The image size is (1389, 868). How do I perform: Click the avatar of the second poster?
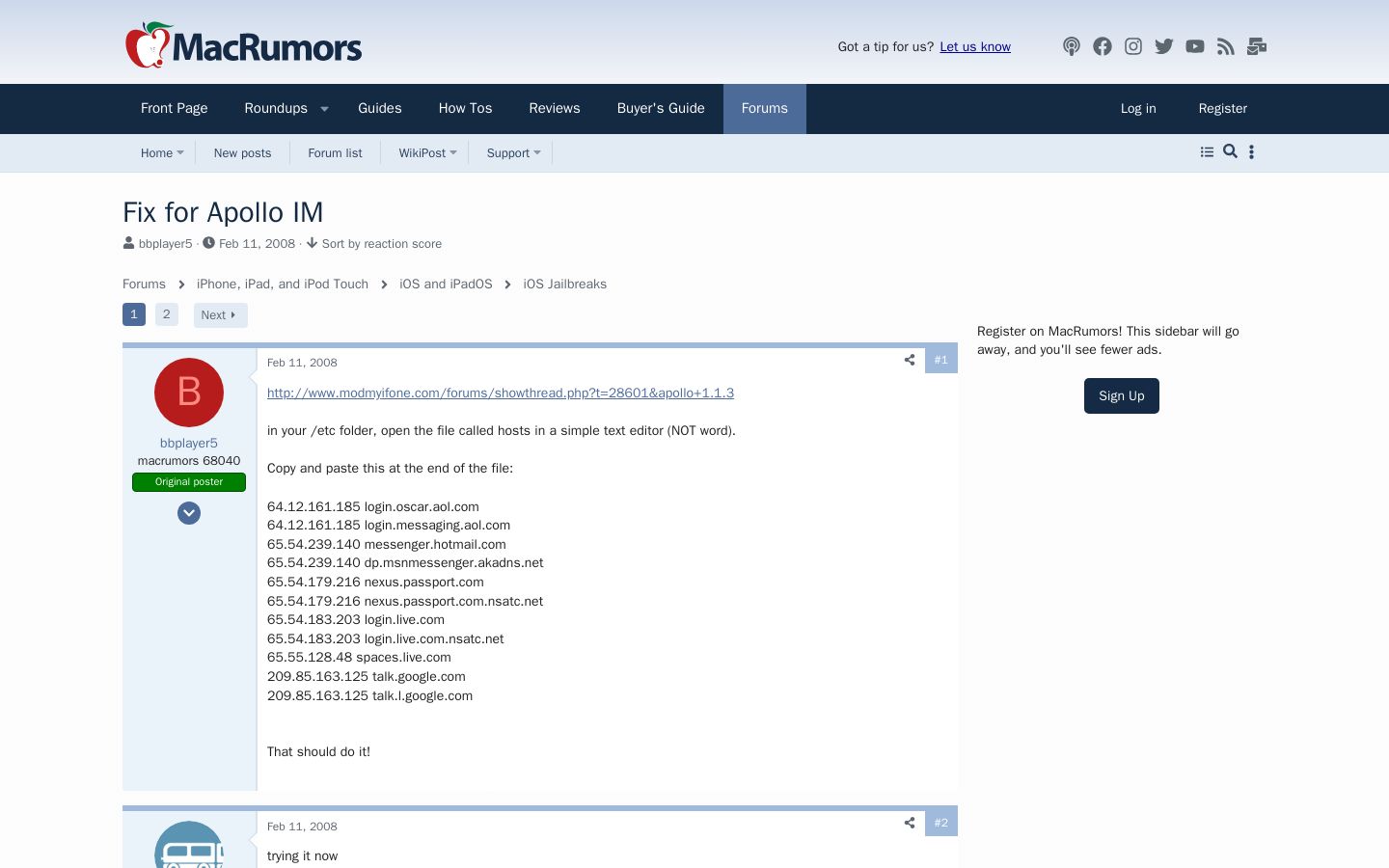coord(189,844)
